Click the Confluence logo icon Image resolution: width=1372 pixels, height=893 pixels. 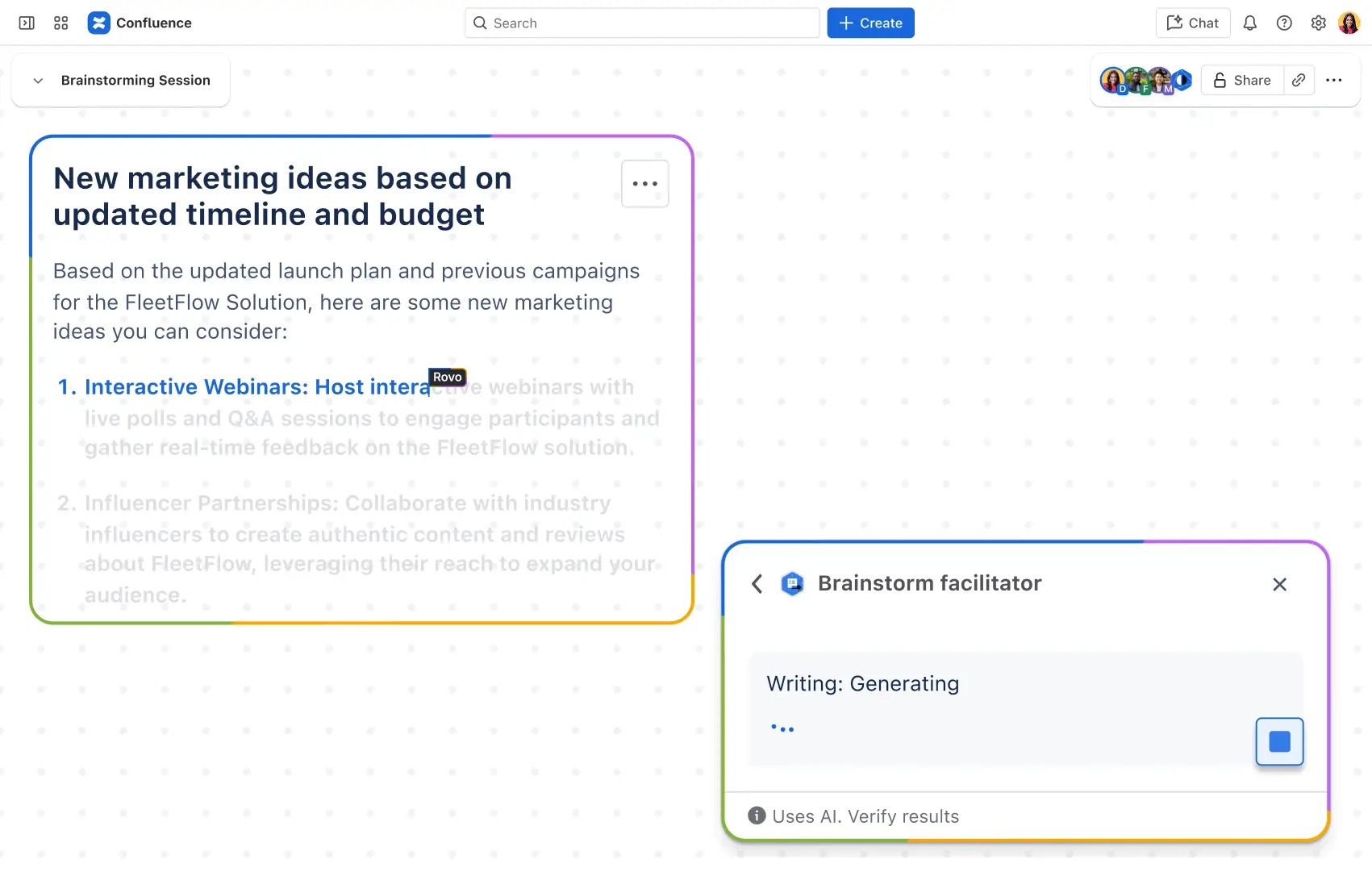[98, 23]
